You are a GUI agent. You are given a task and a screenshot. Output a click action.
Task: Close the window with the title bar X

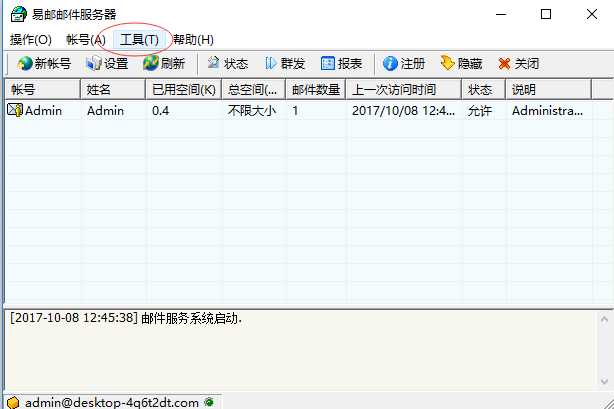click(x=592, y=14)
